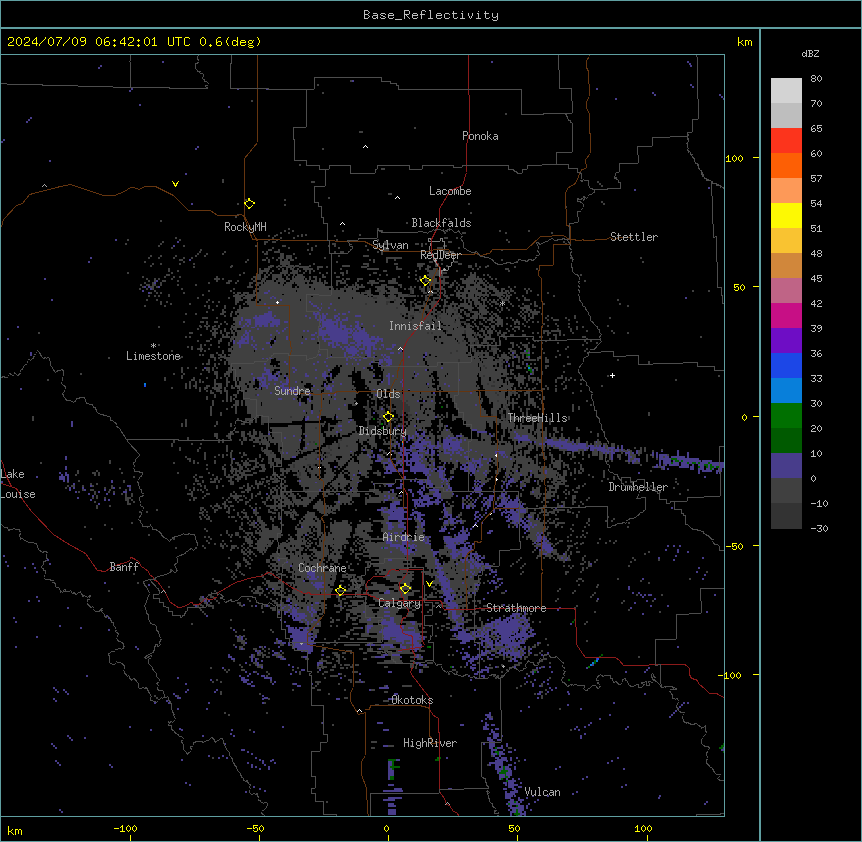Click the Base_Reflectivity title
This screenshot has width=862, height=842.
tap(431, 15)
